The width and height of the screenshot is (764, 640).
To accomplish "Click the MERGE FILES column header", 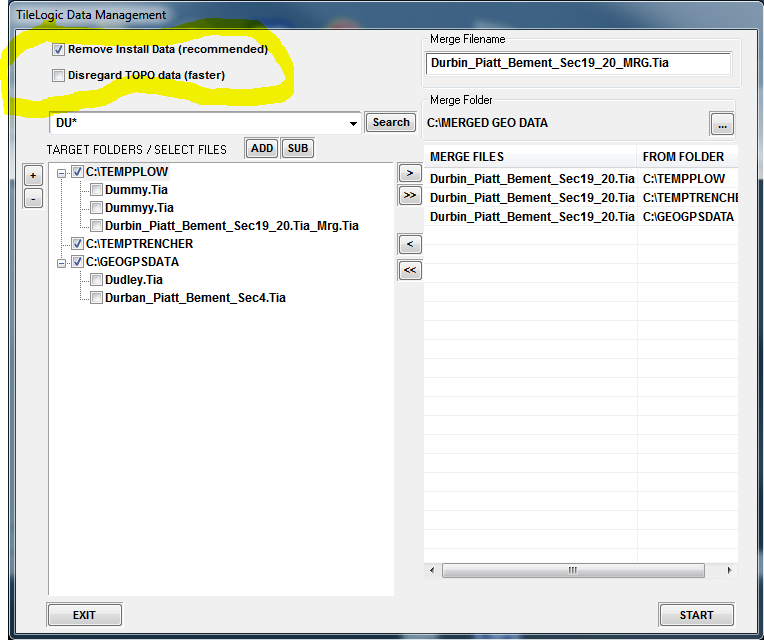I will (530, 157).
